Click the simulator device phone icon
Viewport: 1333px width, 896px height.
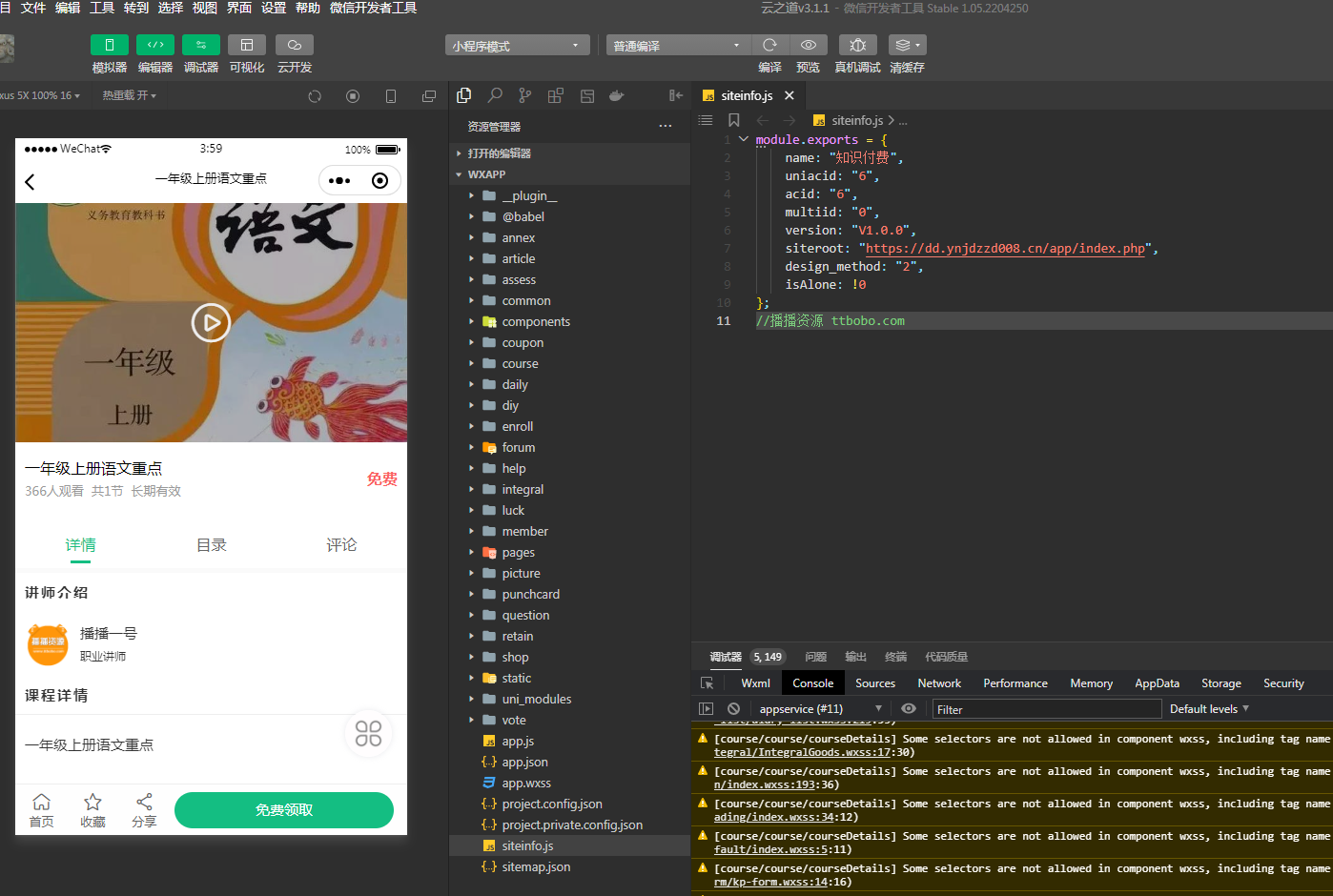391,96
